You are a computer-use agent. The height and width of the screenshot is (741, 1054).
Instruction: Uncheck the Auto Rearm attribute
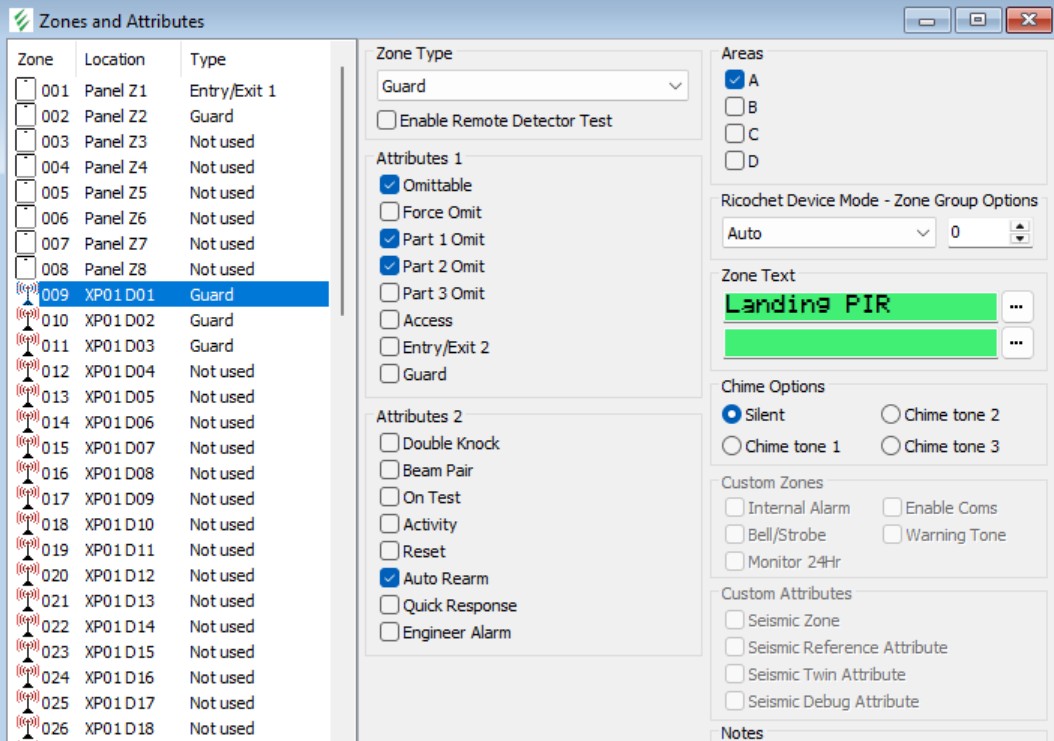[389, 578]
